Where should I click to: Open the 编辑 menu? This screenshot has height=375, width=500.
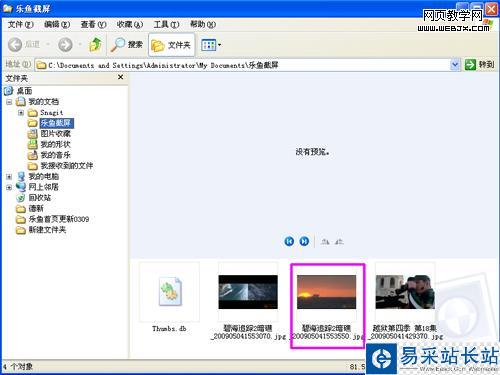pyautogui.click(x=57, y=24)
